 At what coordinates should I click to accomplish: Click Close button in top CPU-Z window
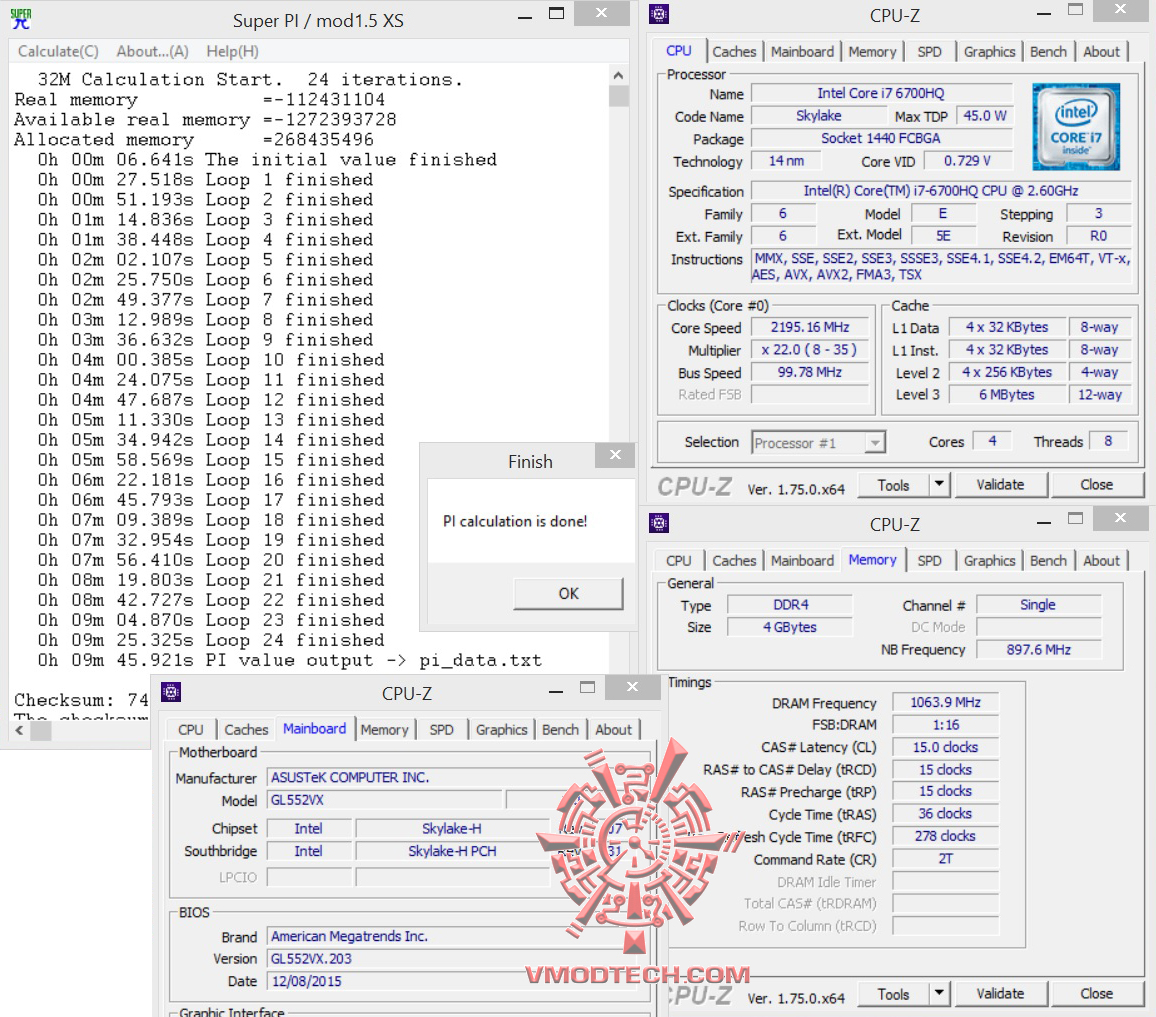[x=1097, y=485]
